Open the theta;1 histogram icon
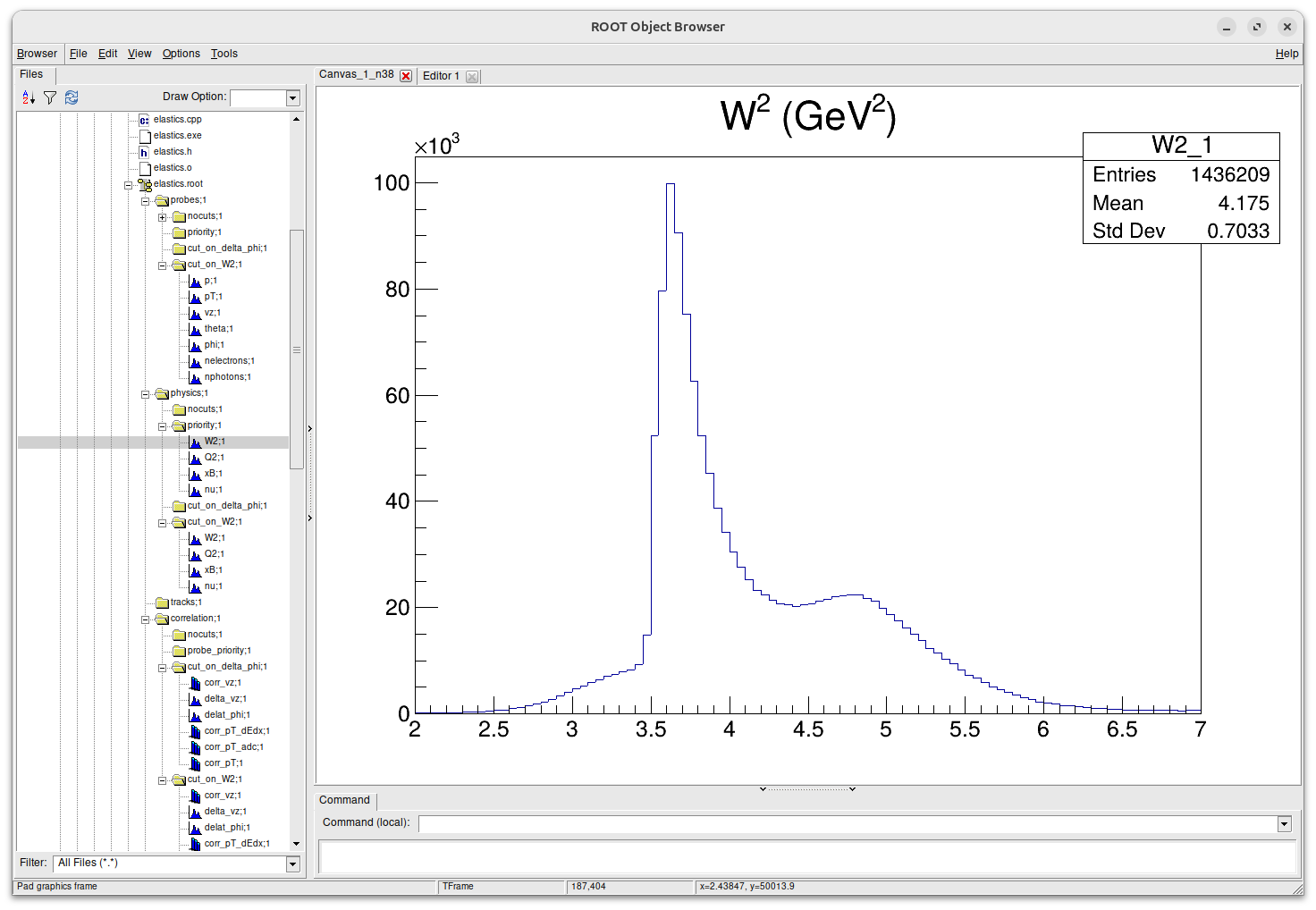This screenshot has height=910, width=1316. click(195, 329)
